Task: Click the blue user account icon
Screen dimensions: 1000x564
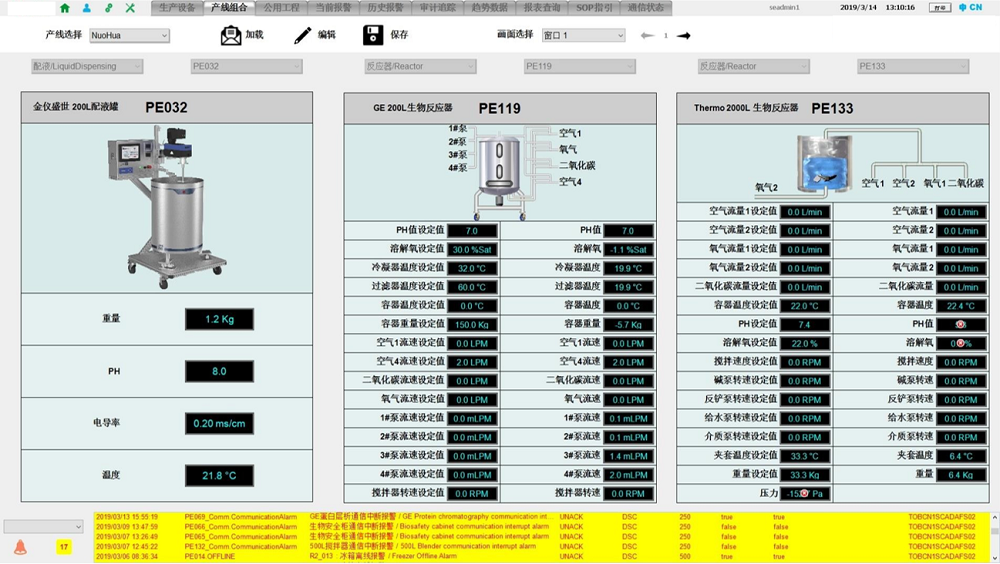Action: point(87,8)
